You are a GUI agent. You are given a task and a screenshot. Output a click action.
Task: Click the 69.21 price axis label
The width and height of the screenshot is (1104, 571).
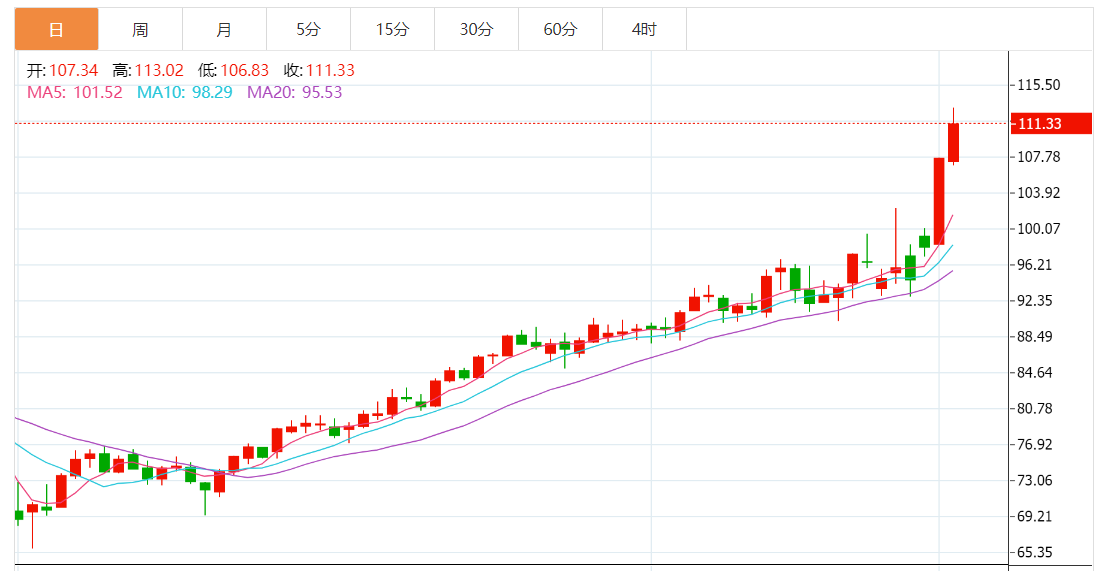[1035, 516]
